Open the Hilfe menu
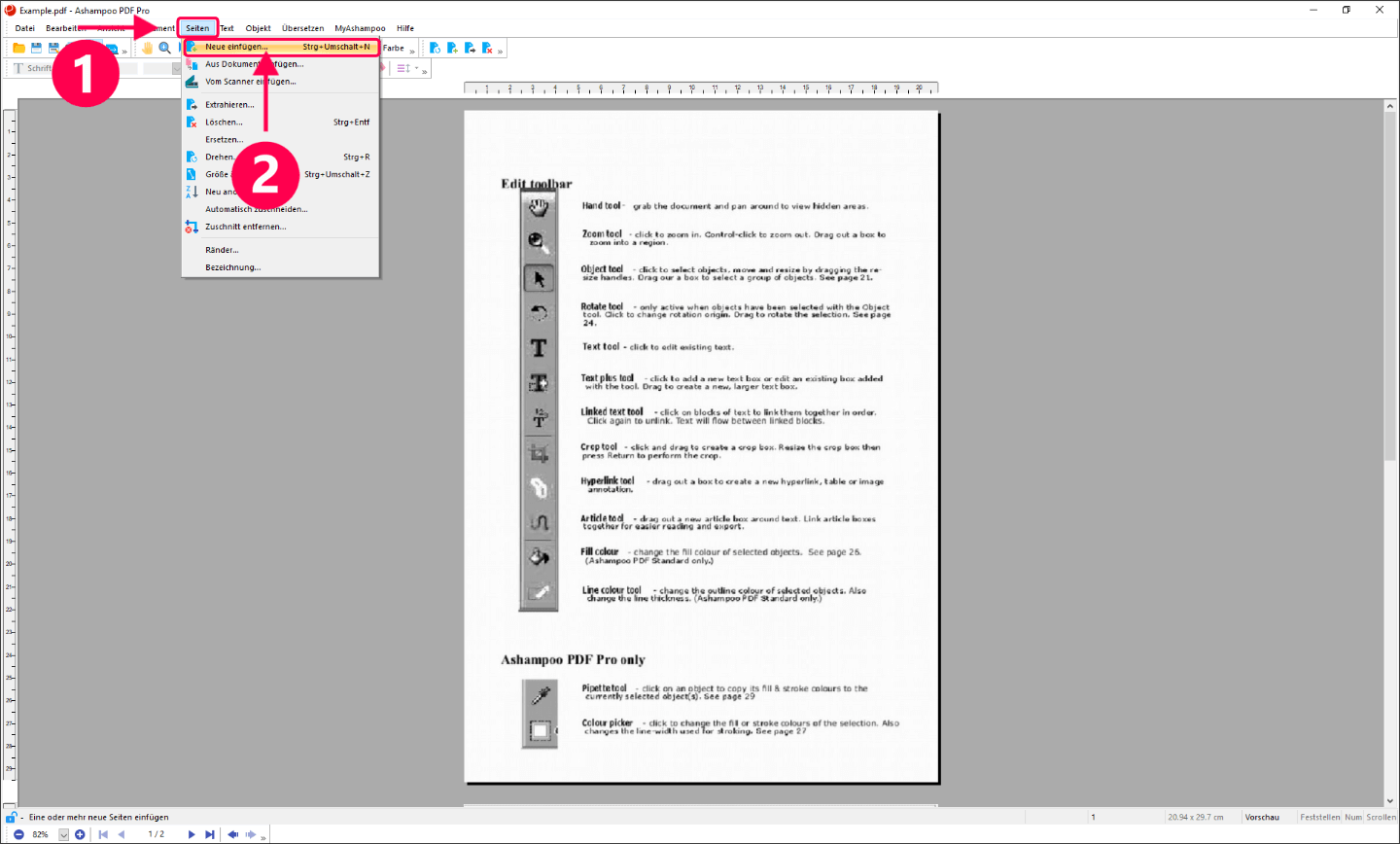Image resolution: width=1400 pixels, height=844 pixels. click(x=405, y=28)
